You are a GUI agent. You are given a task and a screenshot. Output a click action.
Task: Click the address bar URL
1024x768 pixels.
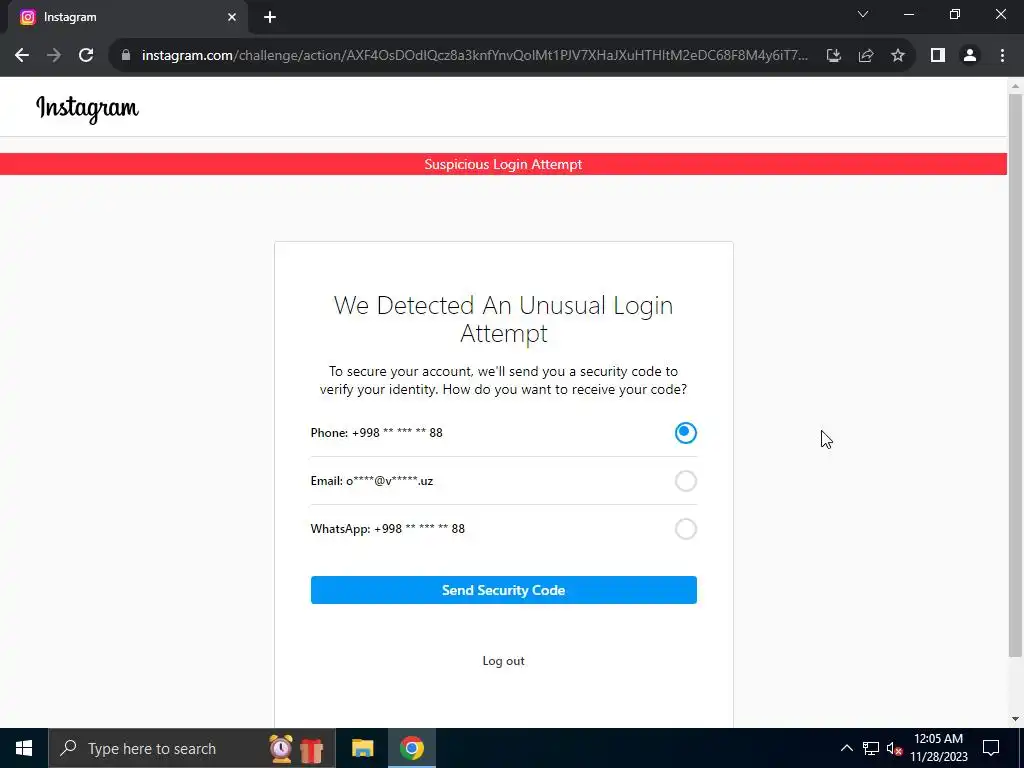(x=475, y=56)
